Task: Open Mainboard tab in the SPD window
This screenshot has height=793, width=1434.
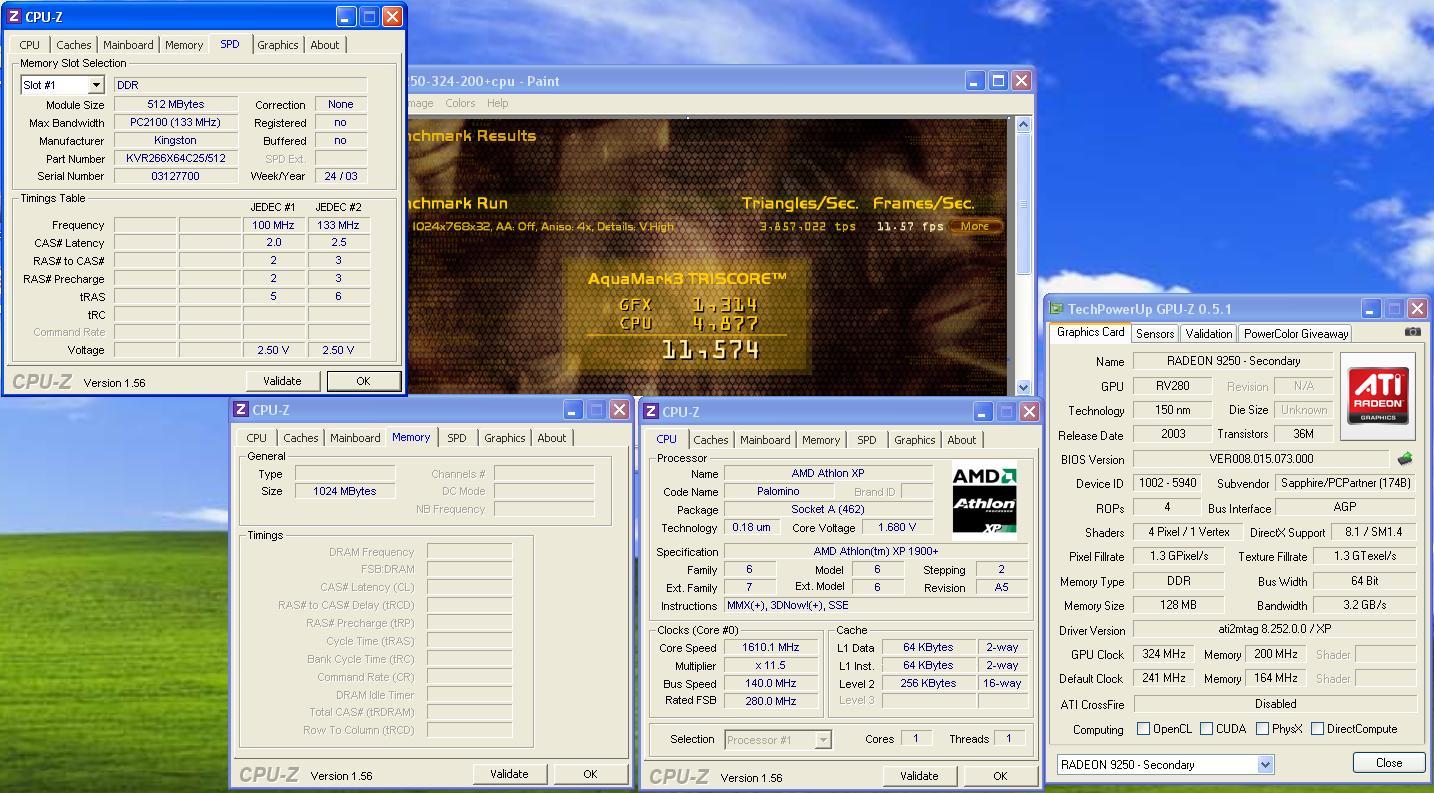Action: click(x=128, y=45)
